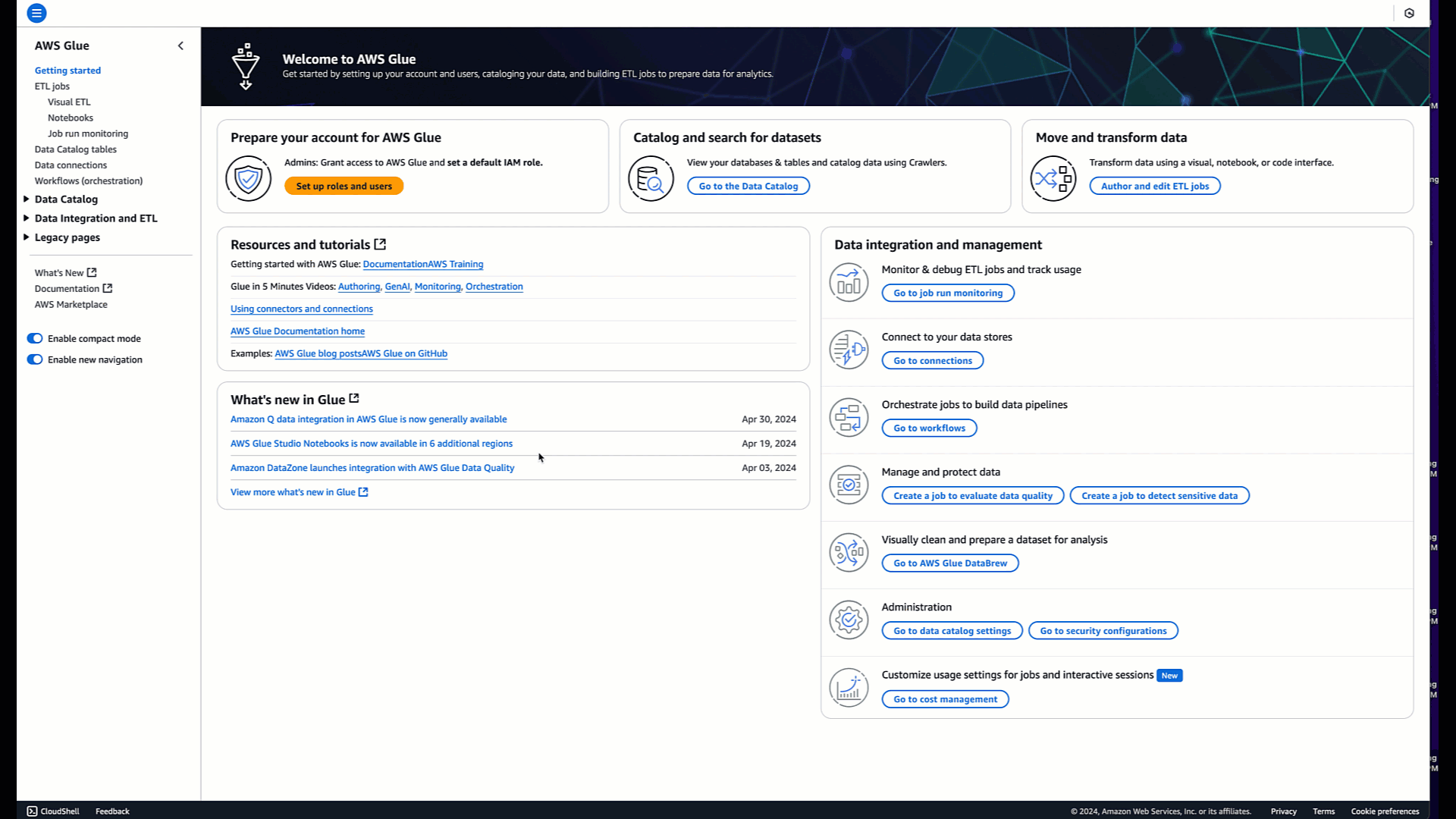Open the Visual ETL menu item
Viewport: 1456px width, 819px height.
[x=68, y=102]
